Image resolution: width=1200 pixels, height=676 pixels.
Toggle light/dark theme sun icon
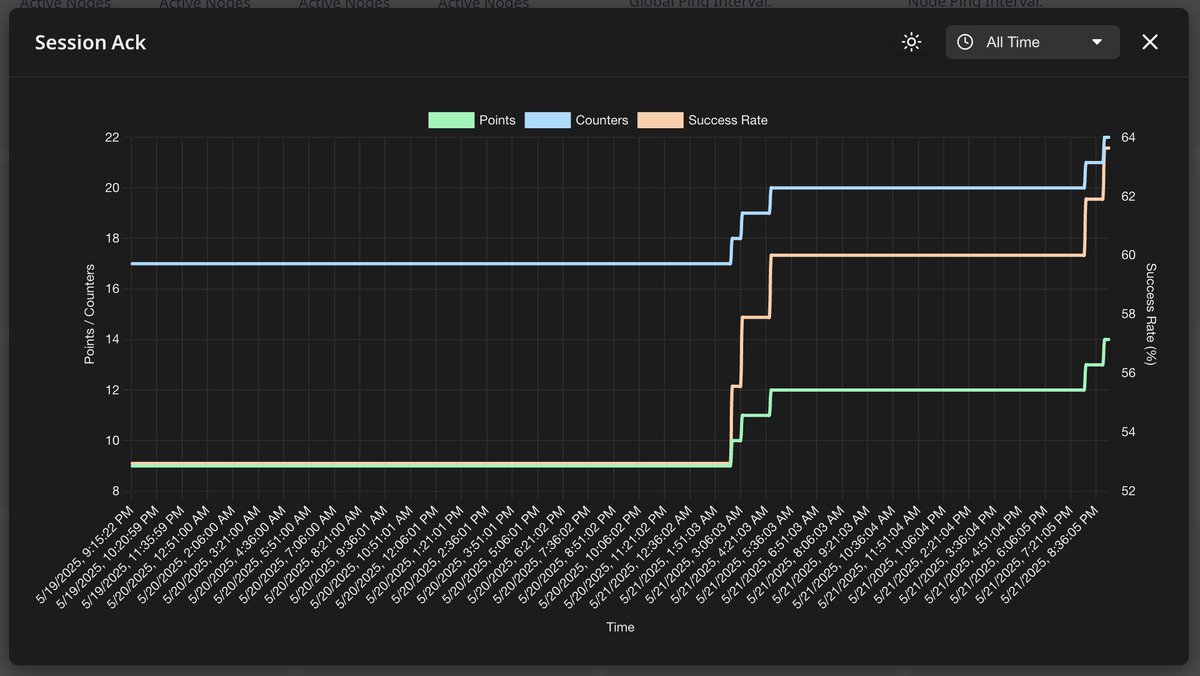911,42
